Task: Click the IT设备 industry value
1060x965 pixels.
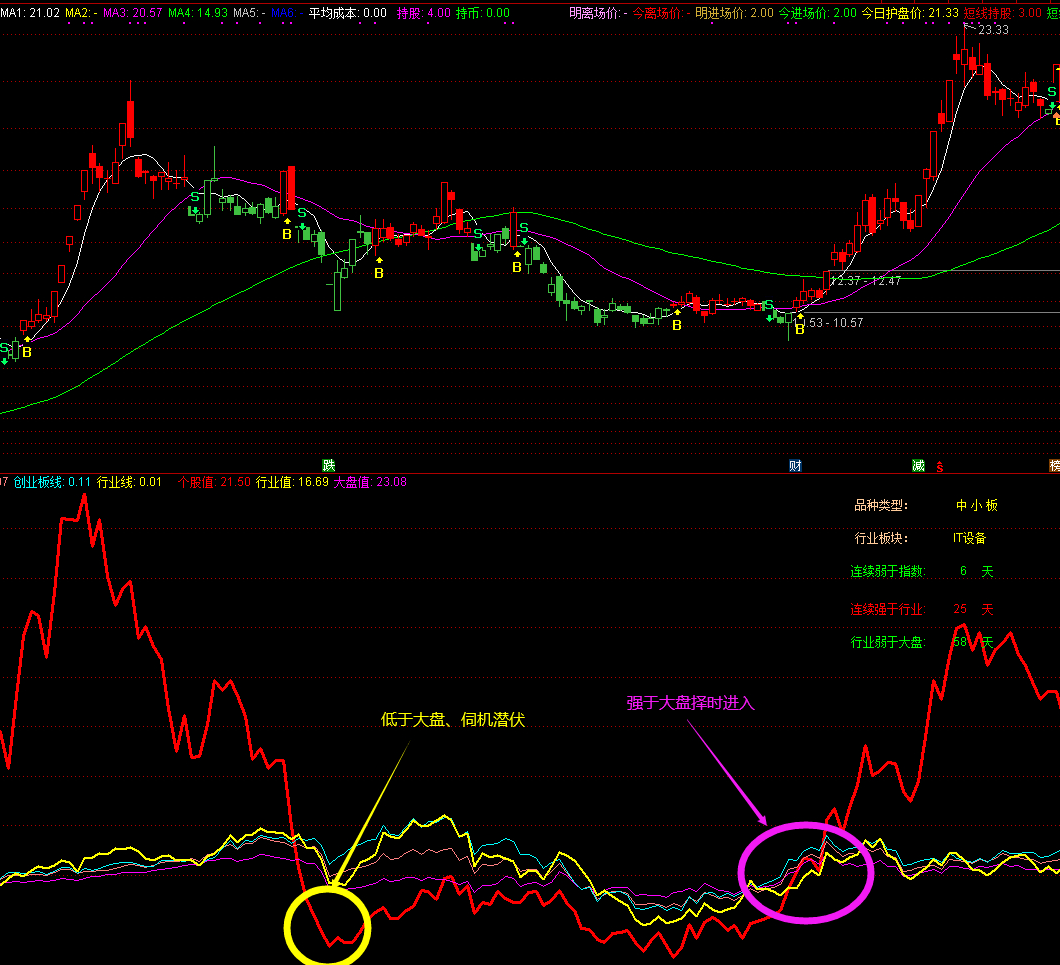Action: click(969, 538)
